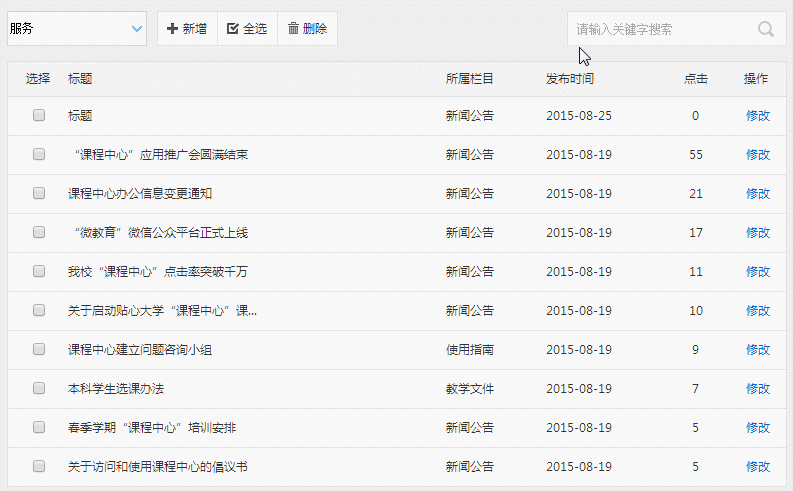793x491 pixels.
Task: Click the 所属栏目 column header
Action: click(469, 79)
